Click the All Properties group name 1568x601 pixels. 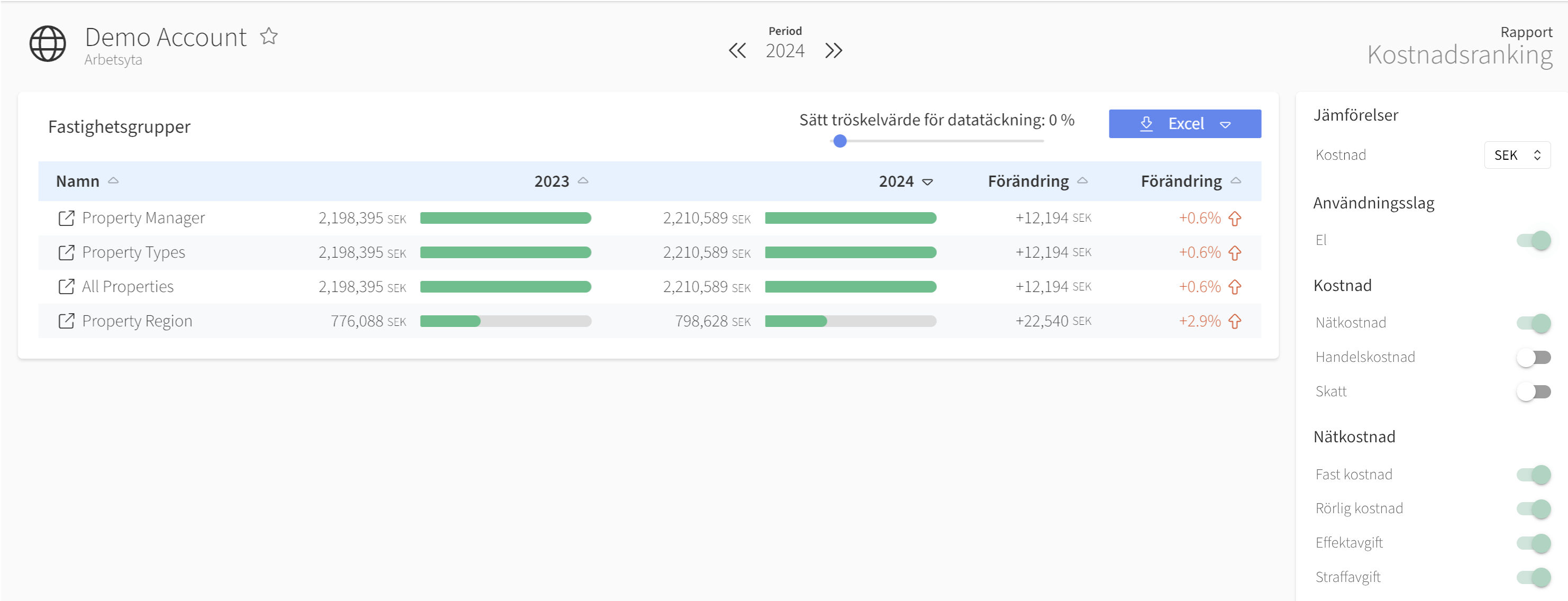pyautogui.click(x=128, y=287)
